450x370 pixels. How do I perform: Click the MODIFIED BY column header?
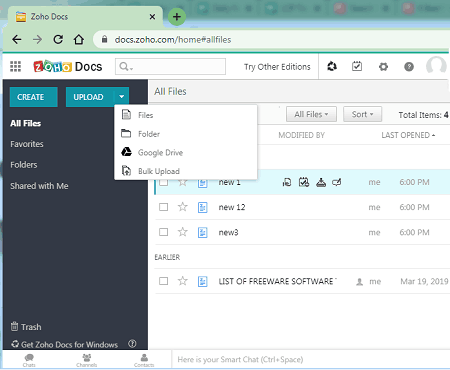(301, 135)
